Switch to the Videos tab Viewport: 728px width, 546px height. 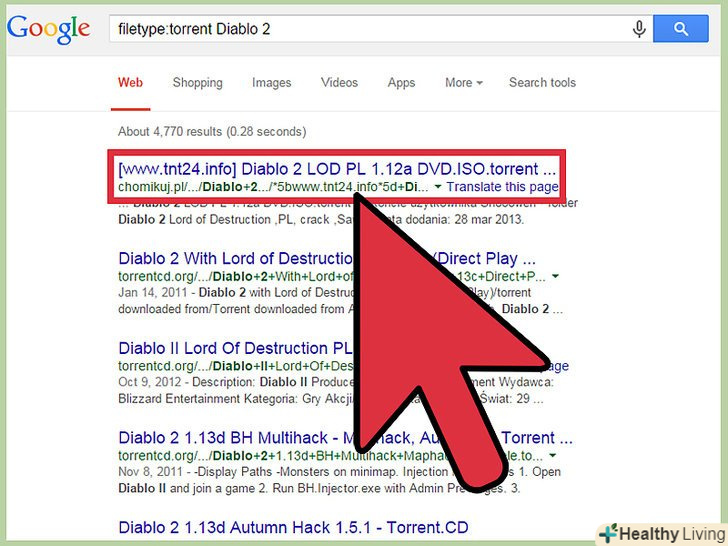point(339,83)
